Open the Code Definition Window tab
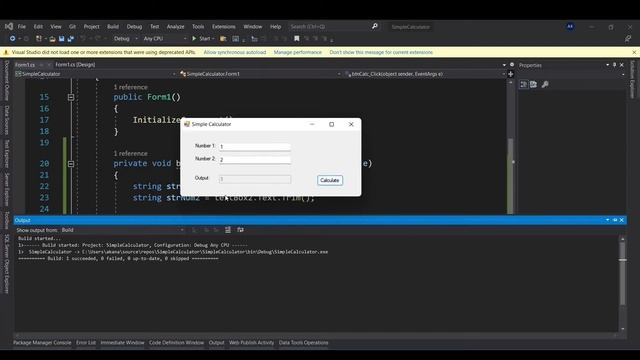This screenshot has height=360, width=640. click(x=176, y=343)
